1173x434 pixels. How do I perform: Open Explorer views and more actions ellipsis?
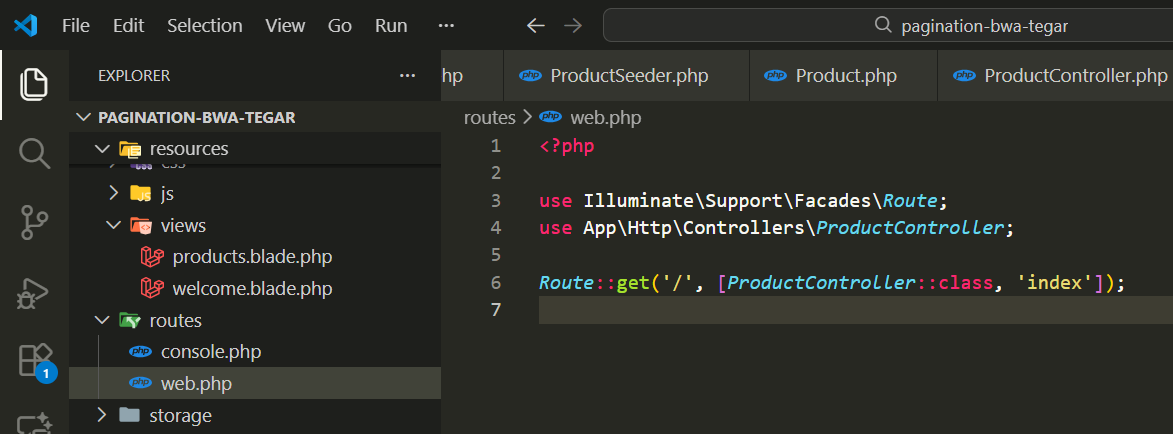coord(407,76)
